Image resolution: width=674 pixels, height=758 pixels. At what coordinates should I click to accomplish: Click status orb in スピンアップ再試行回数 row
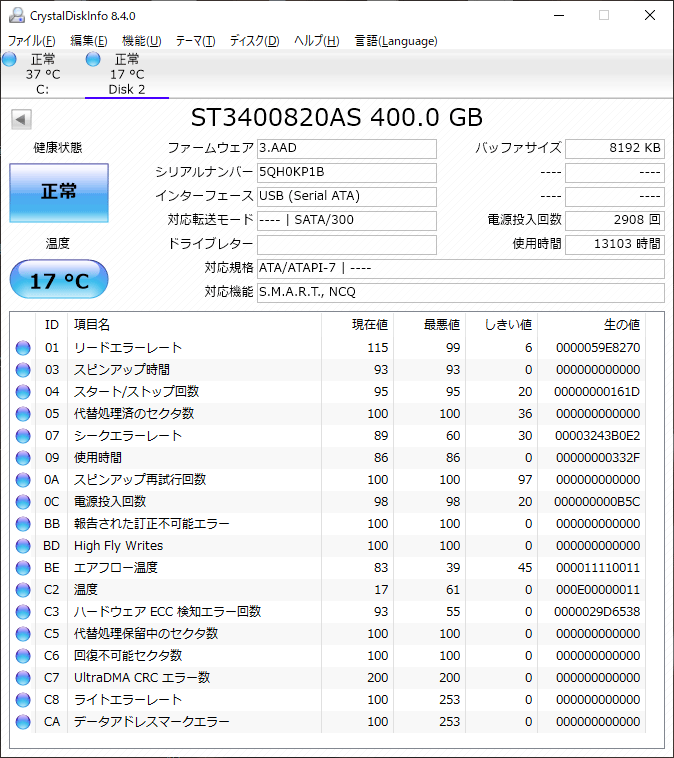point(23,480)
